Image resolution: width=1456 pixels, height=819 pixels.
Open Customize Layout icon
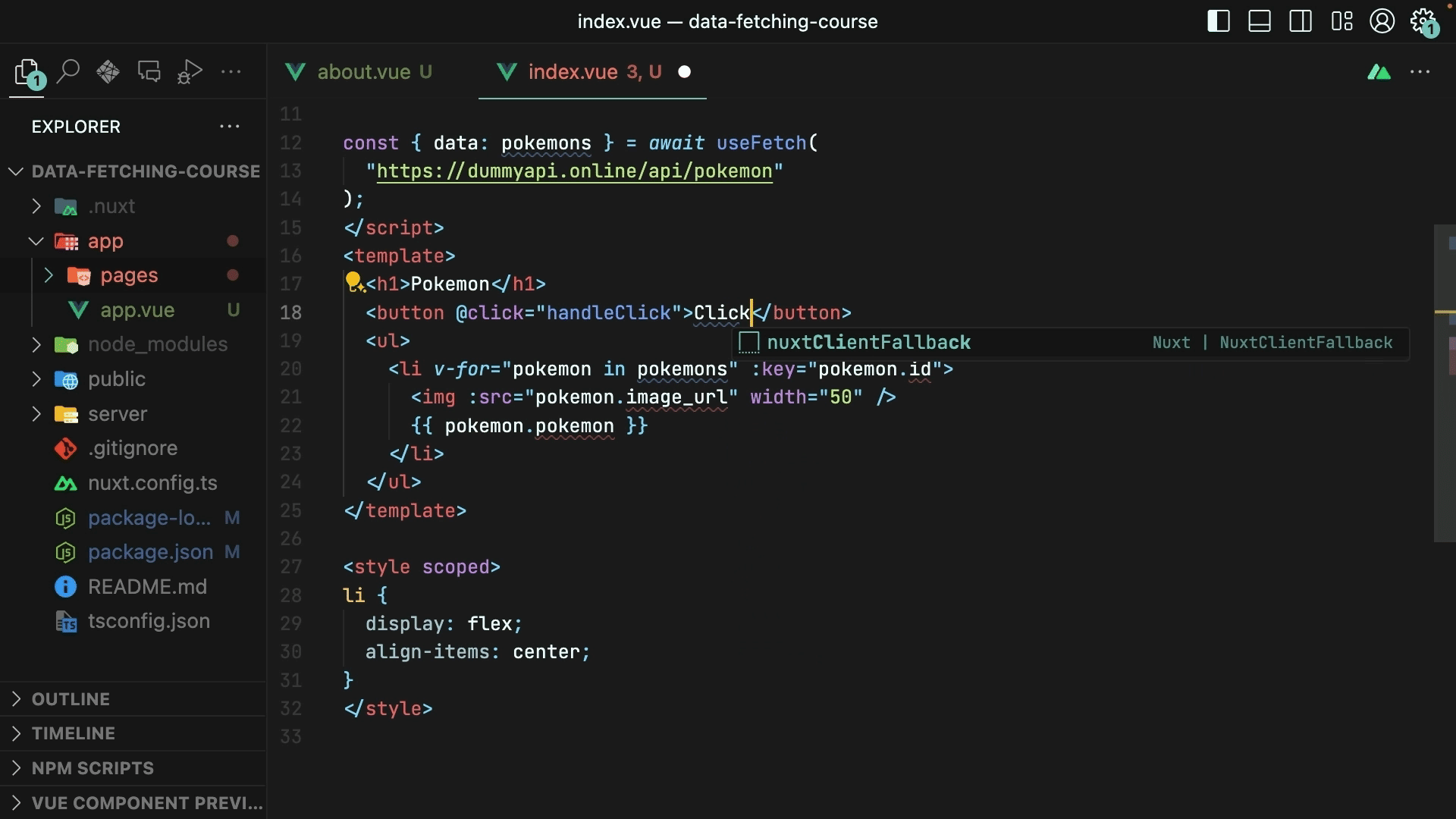(1341, 21)
